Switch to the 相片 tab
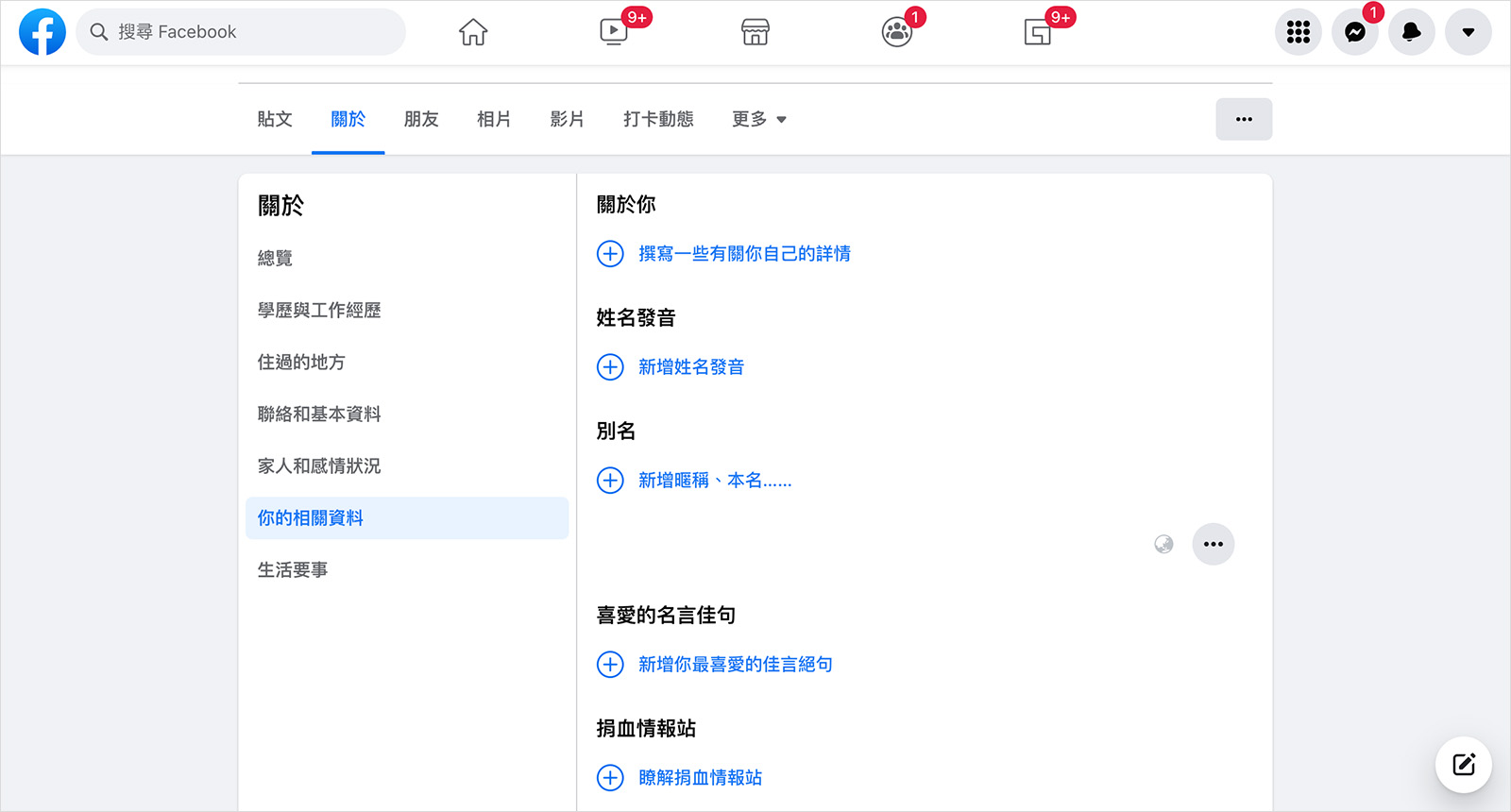 point(494,119)
